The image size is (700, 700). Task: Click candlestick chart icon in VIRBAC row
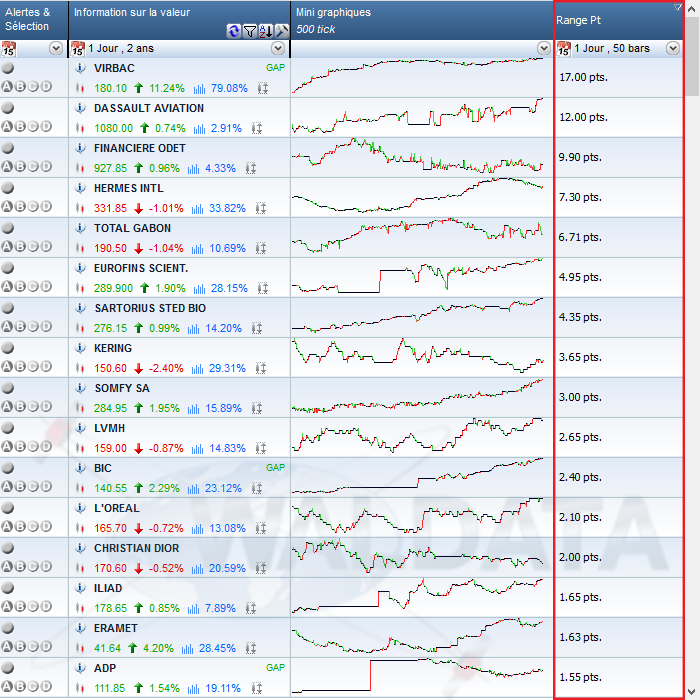pyautogui.click(x=80, y=88)
